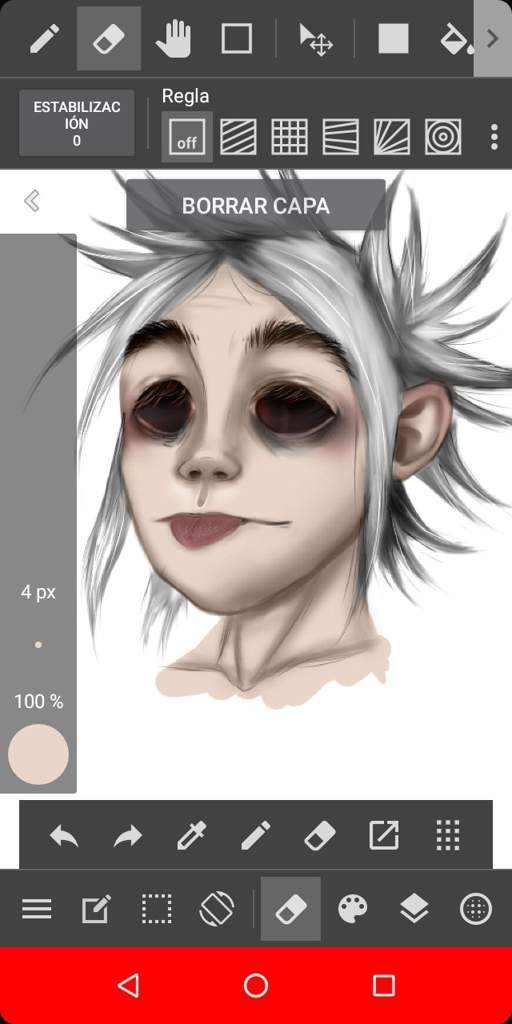Screen dimensions: 512x1024
Task: Open ruler options three-dot menu
Action: pyautogui.click(x=494, y=136)
